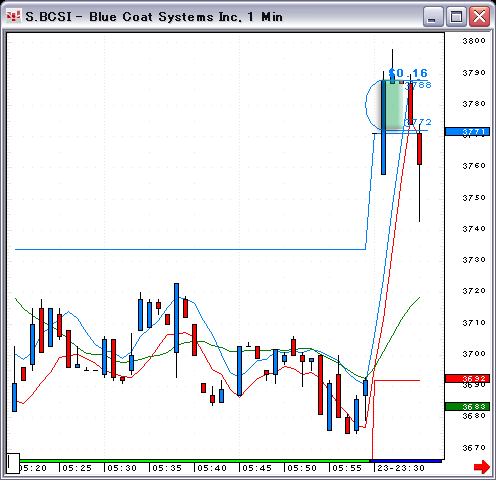Click the dark blue session bar segment

406,461
